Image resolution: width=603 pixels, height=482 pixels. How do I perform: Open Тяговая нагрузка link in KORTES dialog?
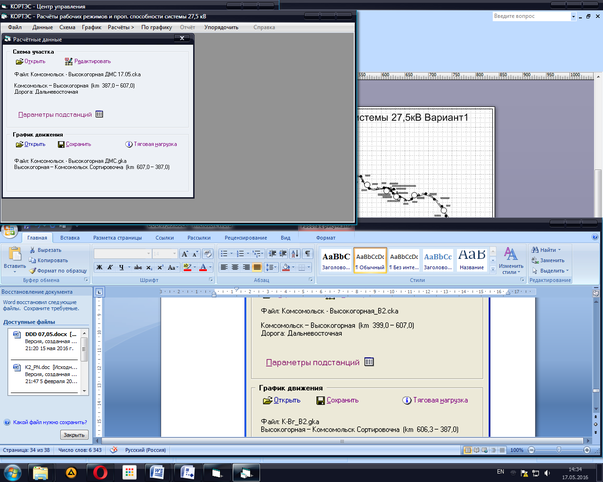(x=155, y=144)
